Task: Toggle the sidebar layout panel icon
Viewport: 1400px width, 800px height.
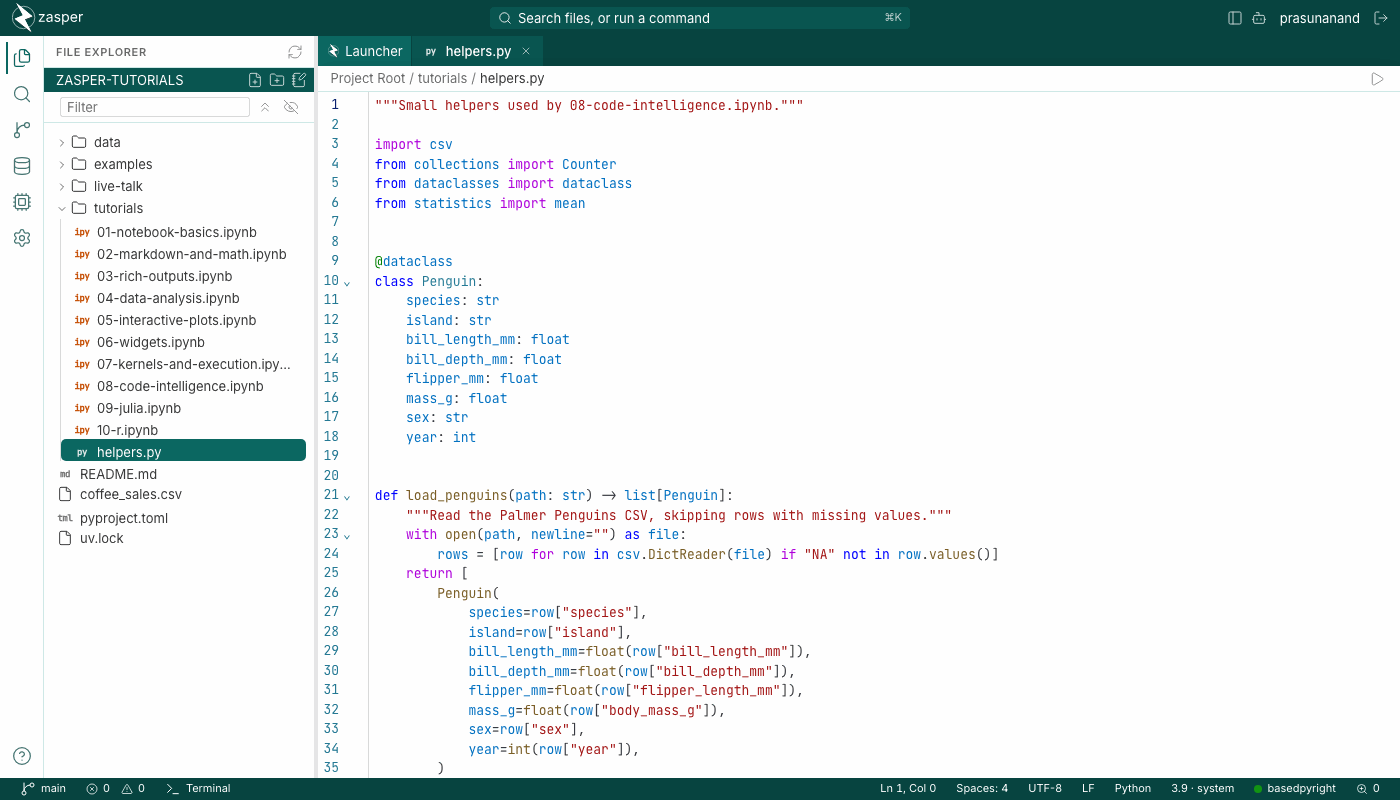Action: click(1235, 18)
